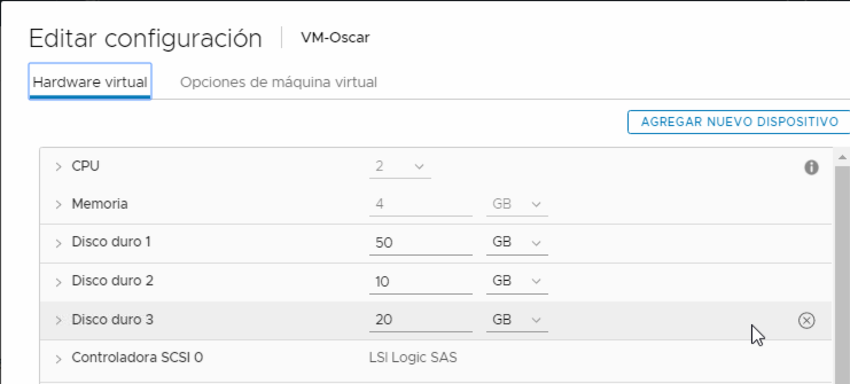Open Disco duro 2 unit dropdown
The height and width of the screenshot is (384, 850).
click(517, 281)
